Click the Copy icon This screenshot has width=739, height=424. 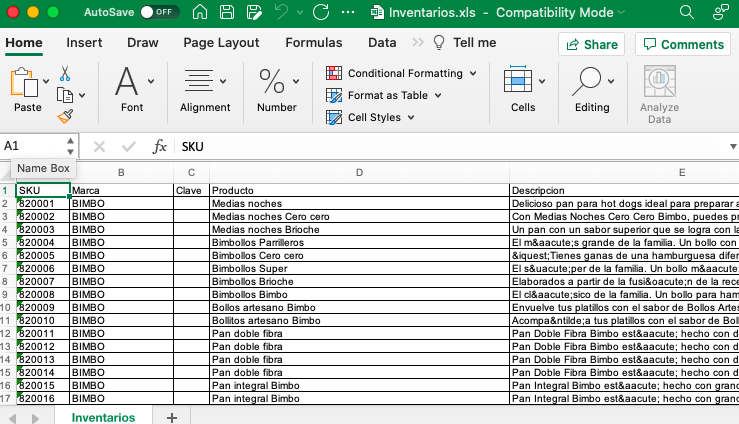pos(65,95)
